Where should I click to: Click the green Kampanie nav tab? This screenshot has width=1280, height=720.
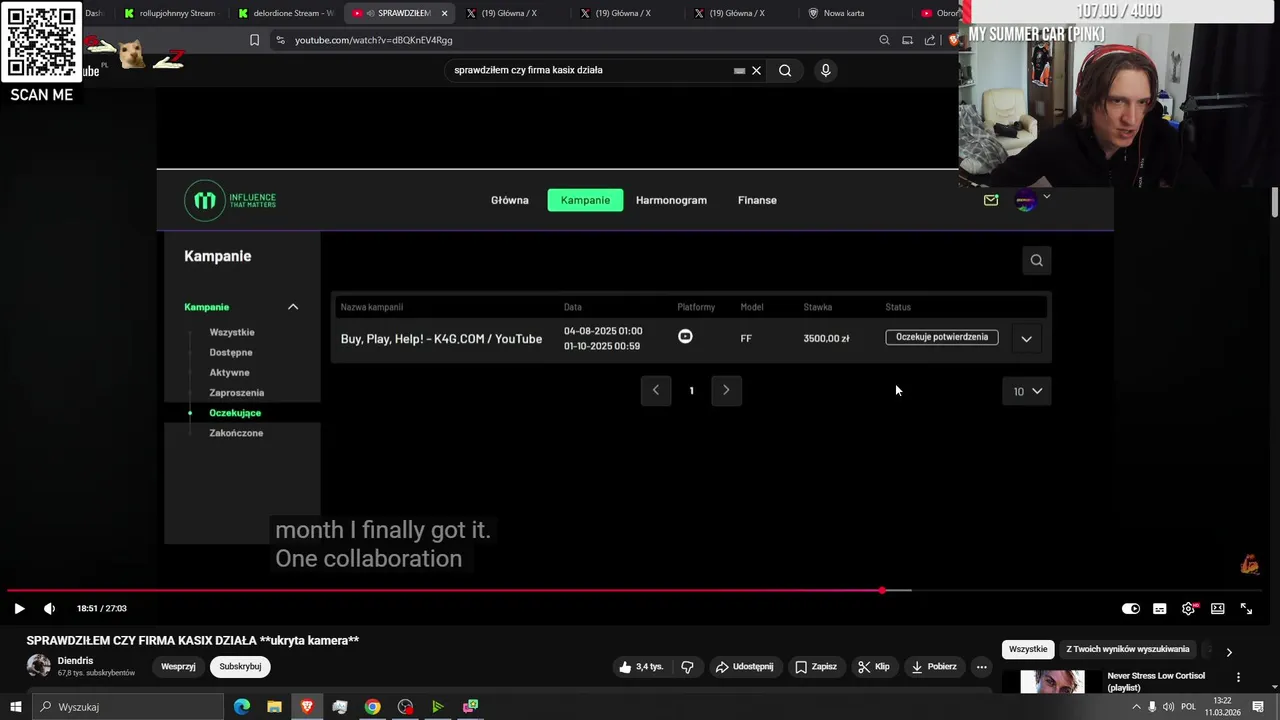585,200
